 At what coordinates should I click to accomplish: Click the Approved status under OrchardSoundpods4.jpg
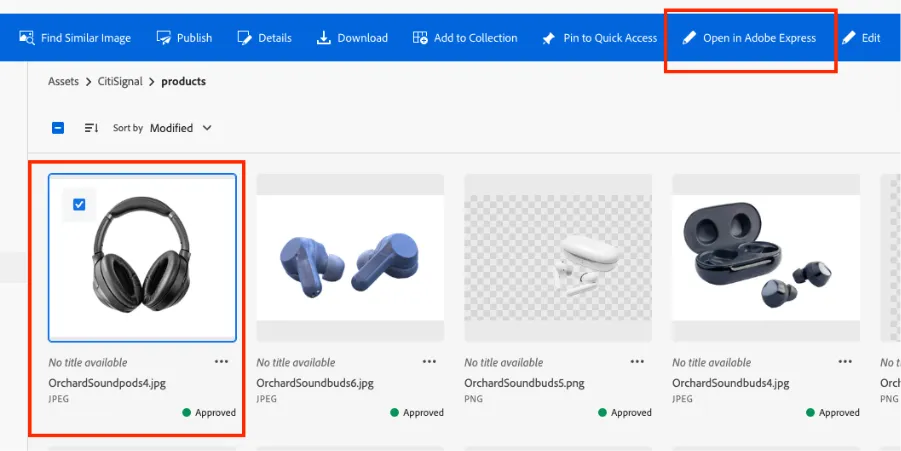click(x=209, y=413)
